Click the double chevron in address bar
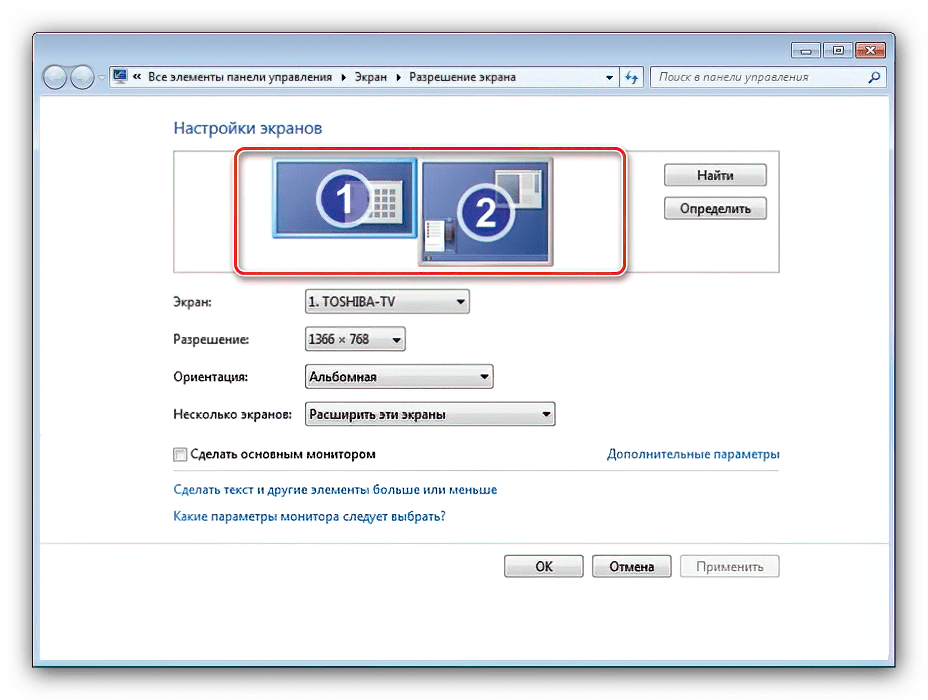928x700 pixels. (137, 77)
